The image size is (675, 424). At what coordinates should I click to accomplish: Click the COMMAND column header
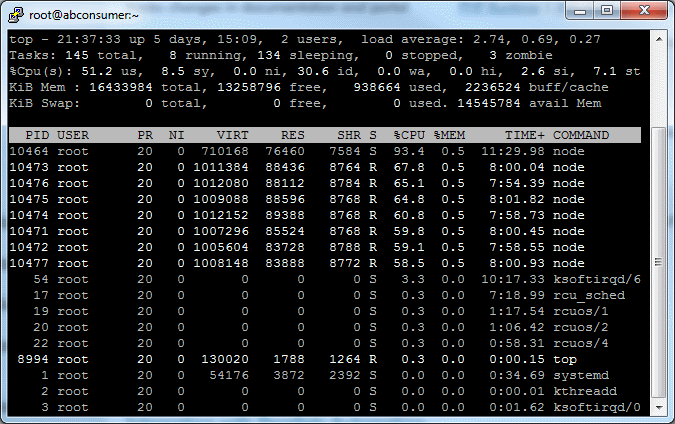581,135
